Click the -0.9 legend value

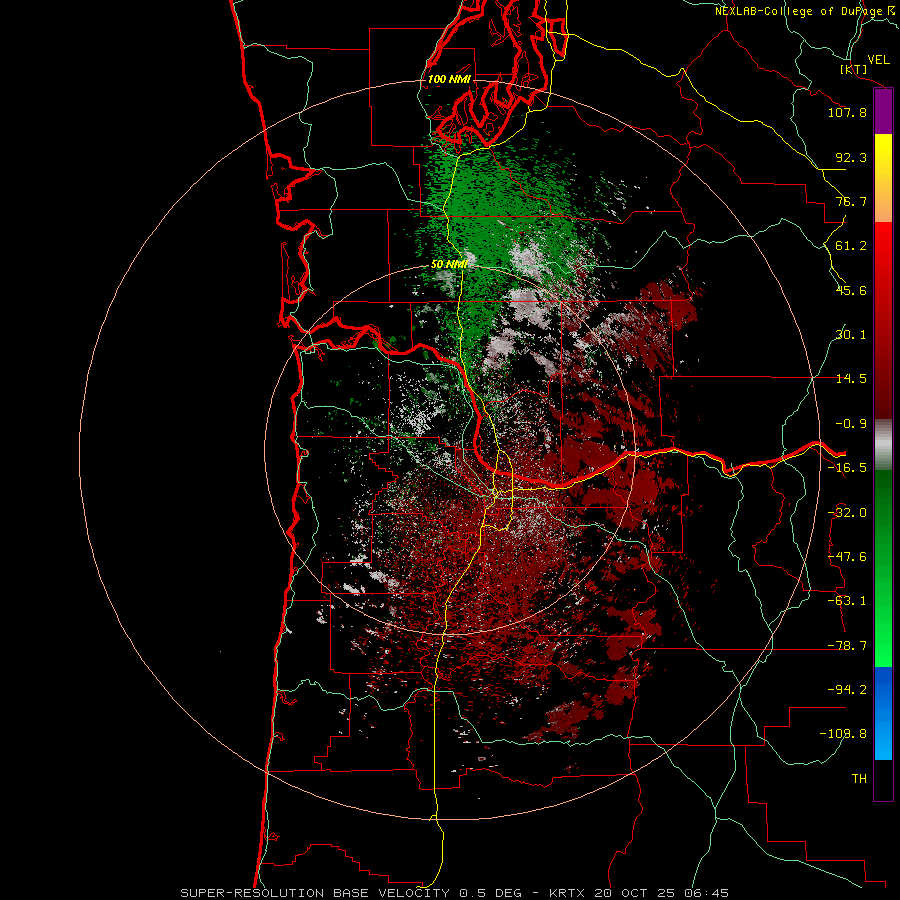pos(851,424)
